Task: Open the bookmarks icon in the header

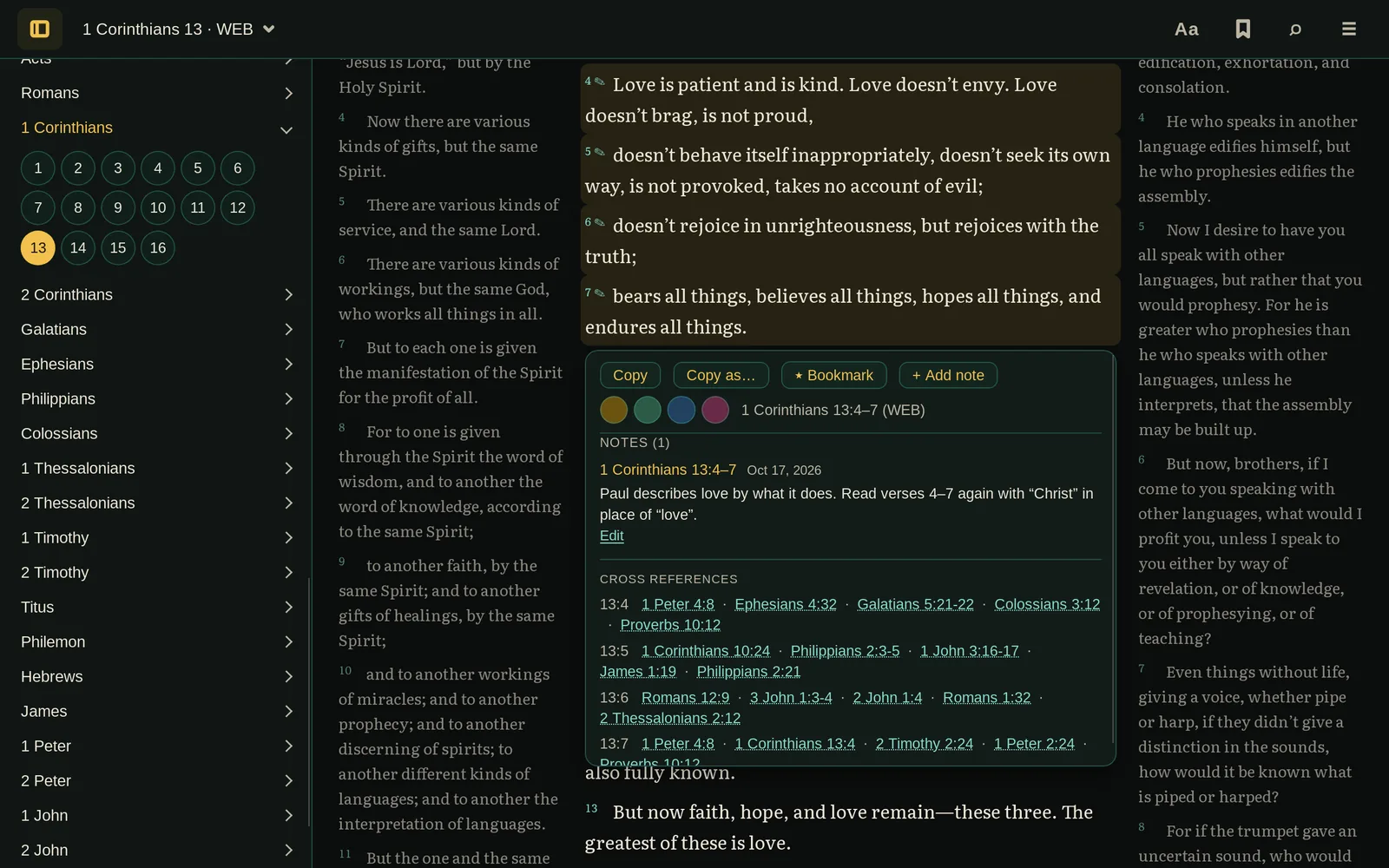Action: pyautogui.click(x=1243, y=29)
